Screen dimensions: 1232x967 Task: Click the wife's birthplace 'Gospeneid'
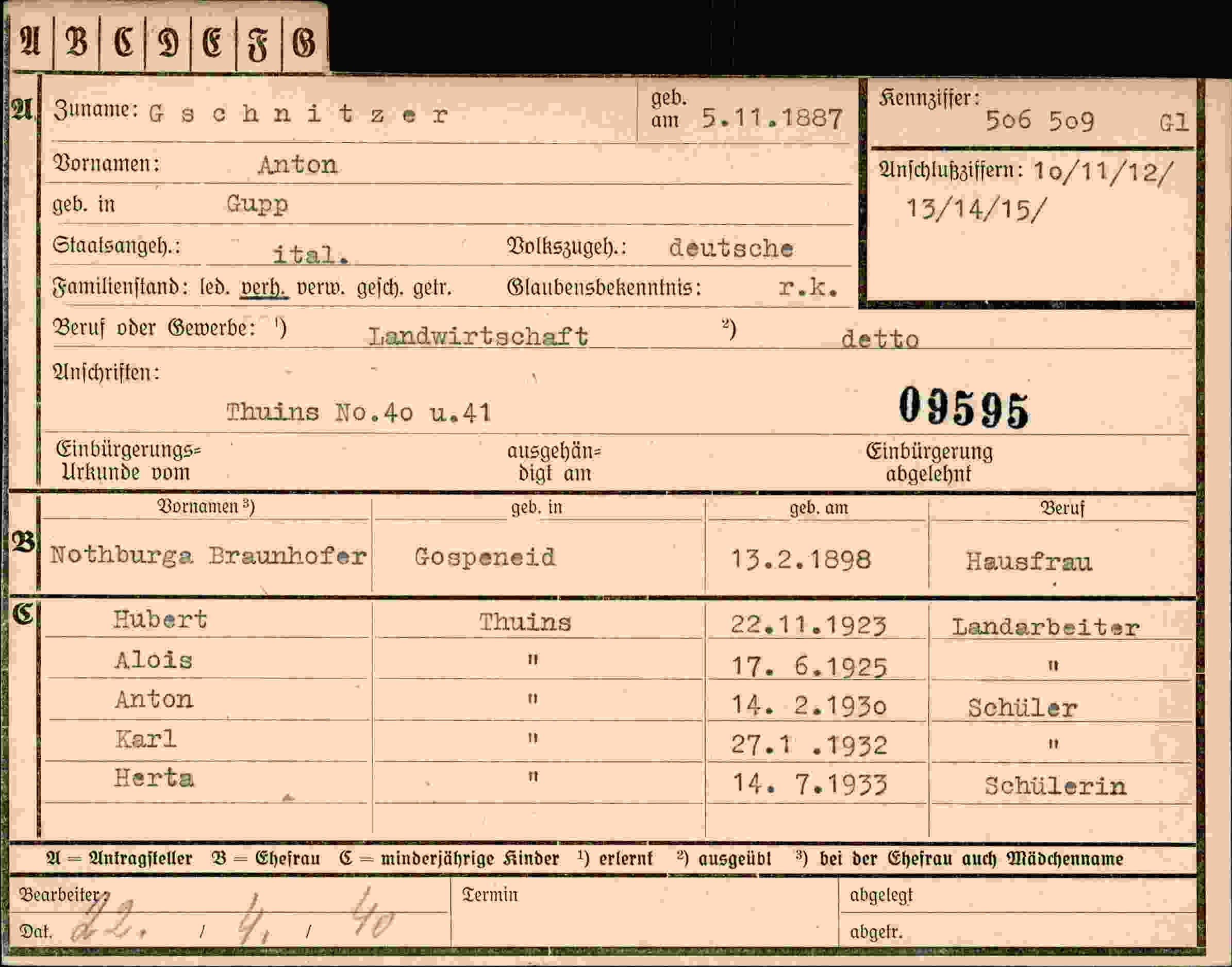coord(485,557)
